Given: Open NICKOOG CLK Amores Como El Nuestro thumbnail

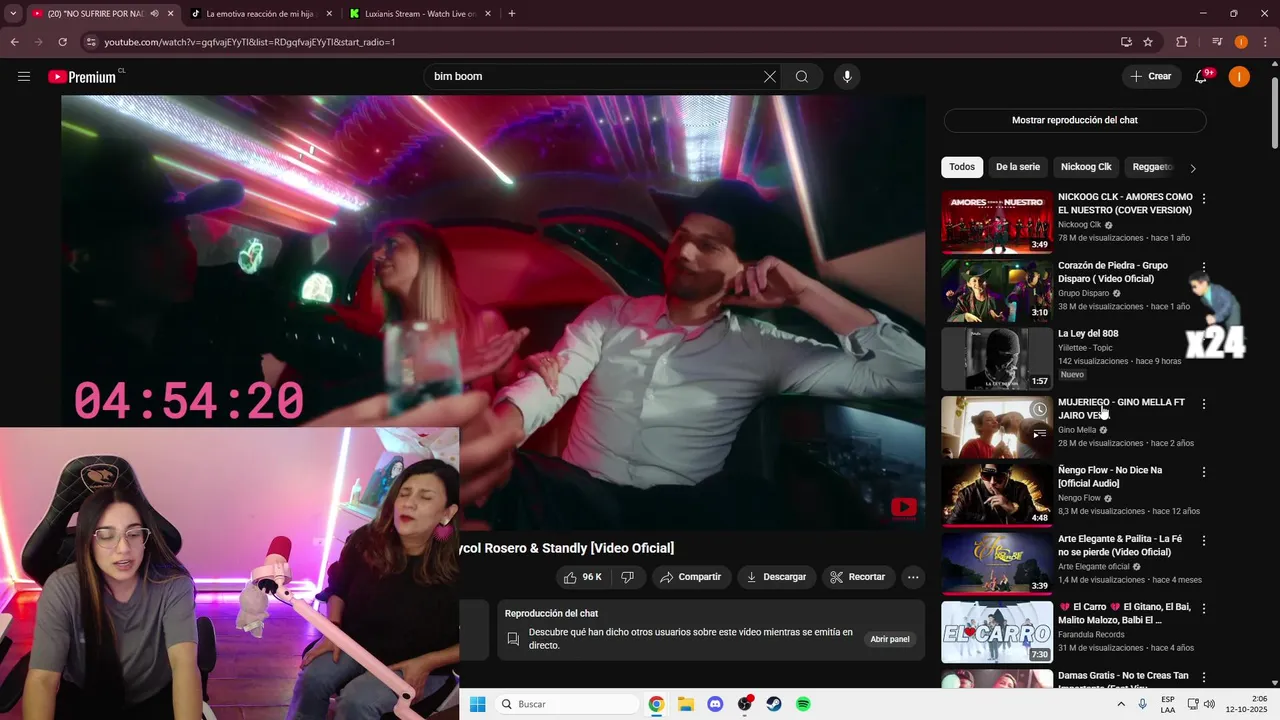Looking at the screenshot, I should [997, 222].
